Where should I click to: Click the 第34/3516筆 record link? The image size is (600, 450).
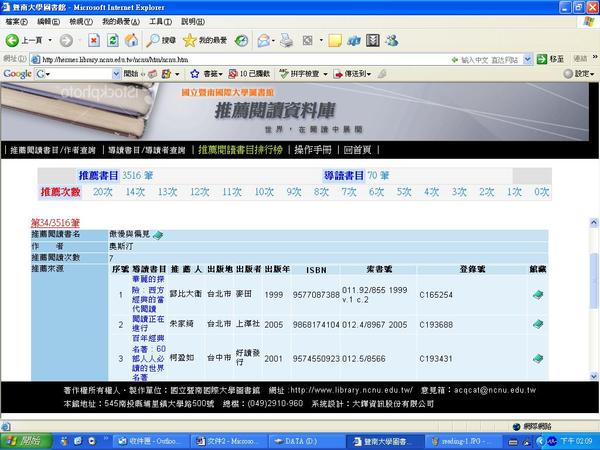[55, 223]
